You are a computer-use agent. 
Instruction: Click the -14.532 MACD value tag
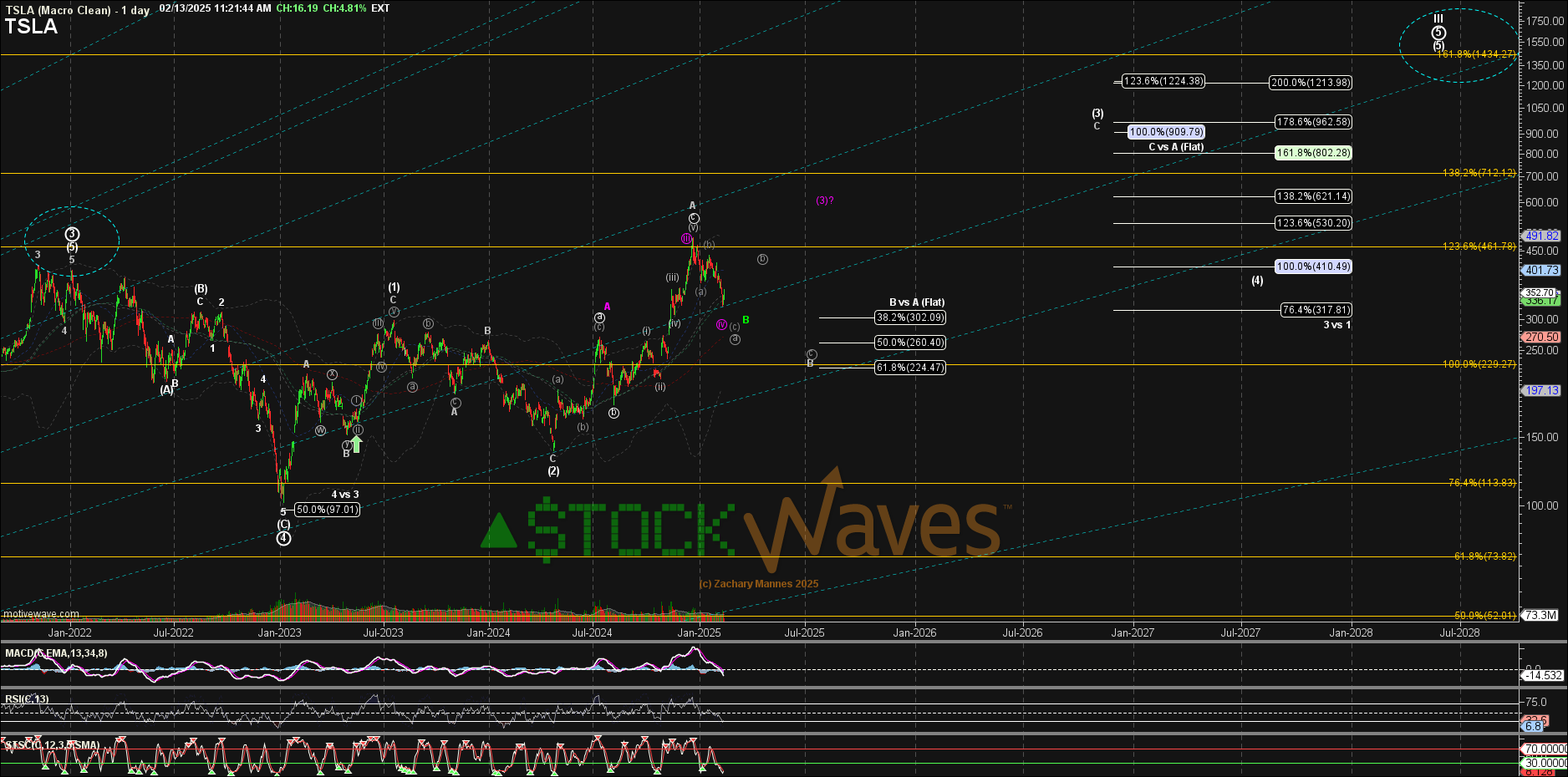point(1543,675)
